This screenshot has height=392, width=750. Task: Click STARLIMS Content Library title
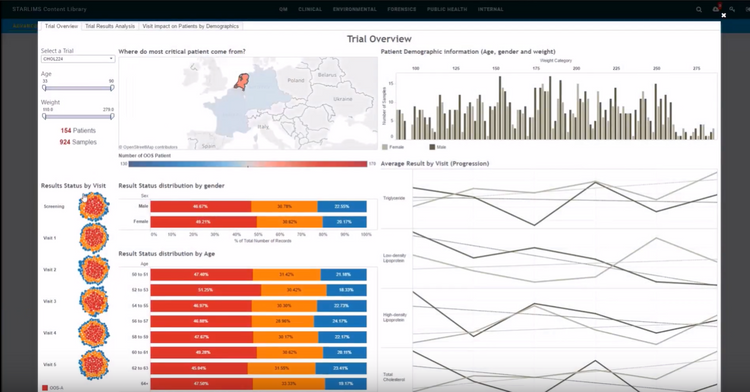point(49,9)
